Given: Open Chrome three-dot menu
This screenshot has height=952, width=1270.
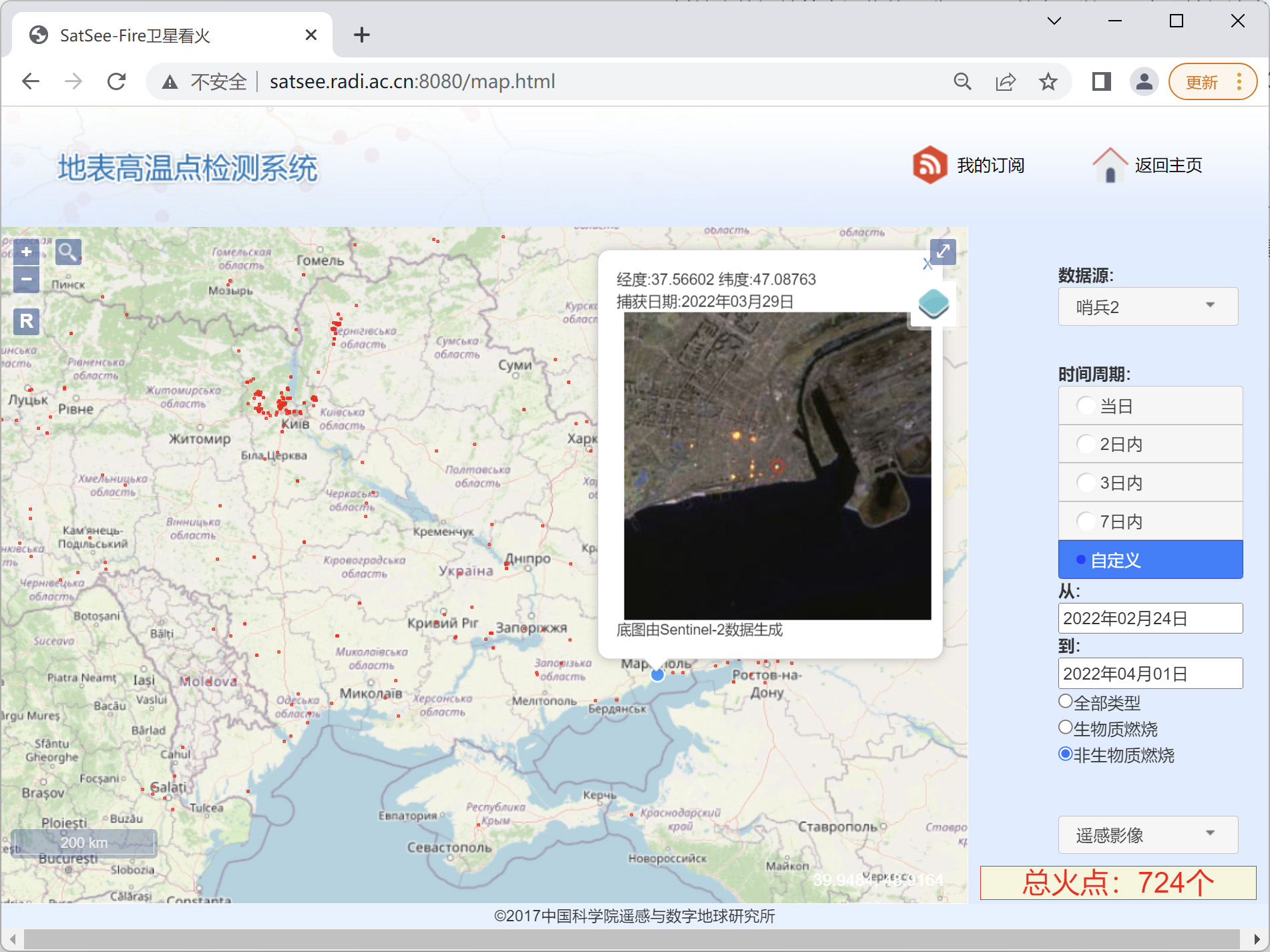Looking at the screenshot, I should 1239,81.
